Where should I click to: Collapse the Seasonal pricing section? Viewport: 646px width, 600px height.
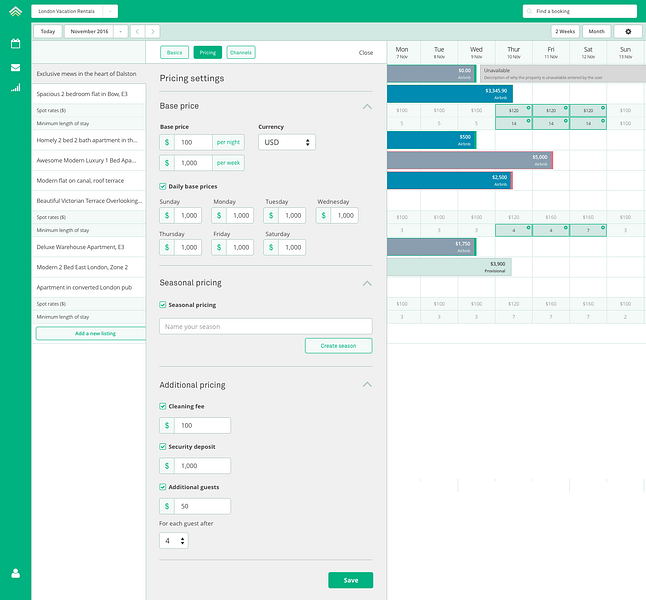[367, 283]
